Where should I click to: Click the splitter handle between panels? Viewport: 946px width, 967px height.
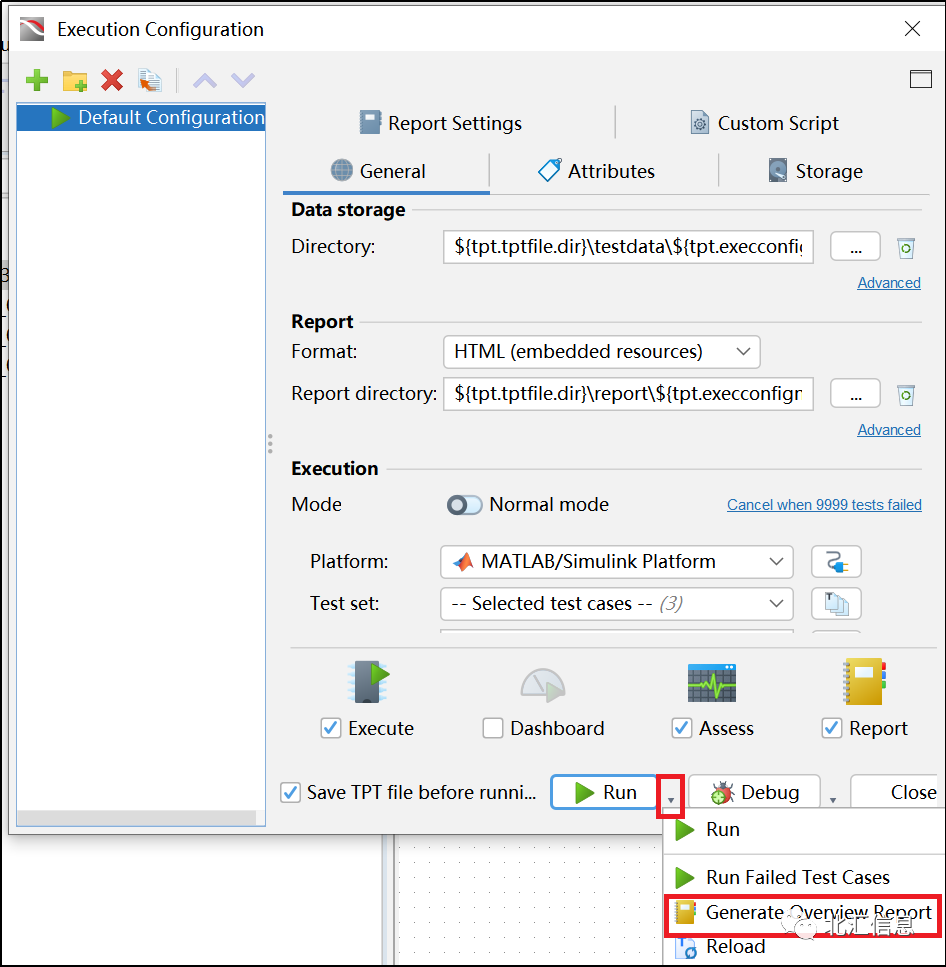pos(270,444)
